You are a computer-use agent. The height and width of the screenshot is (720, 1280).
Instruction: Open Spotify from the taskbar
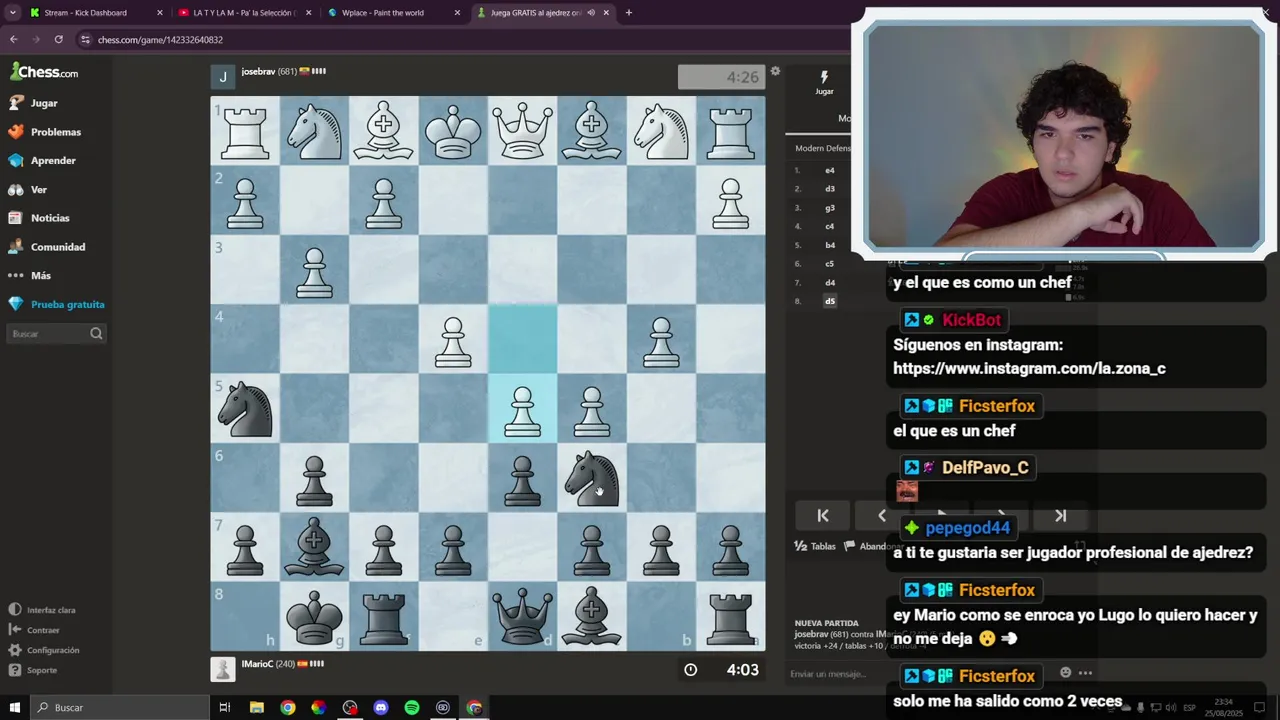point(412,708)
